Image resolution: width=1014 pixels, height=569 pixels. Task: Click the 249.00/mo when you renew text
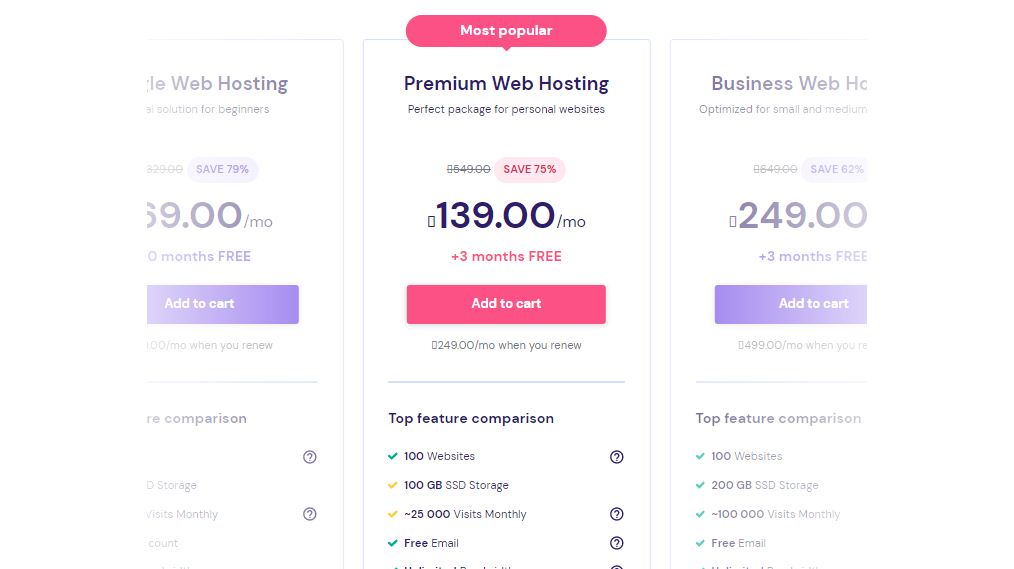[506, 345]
